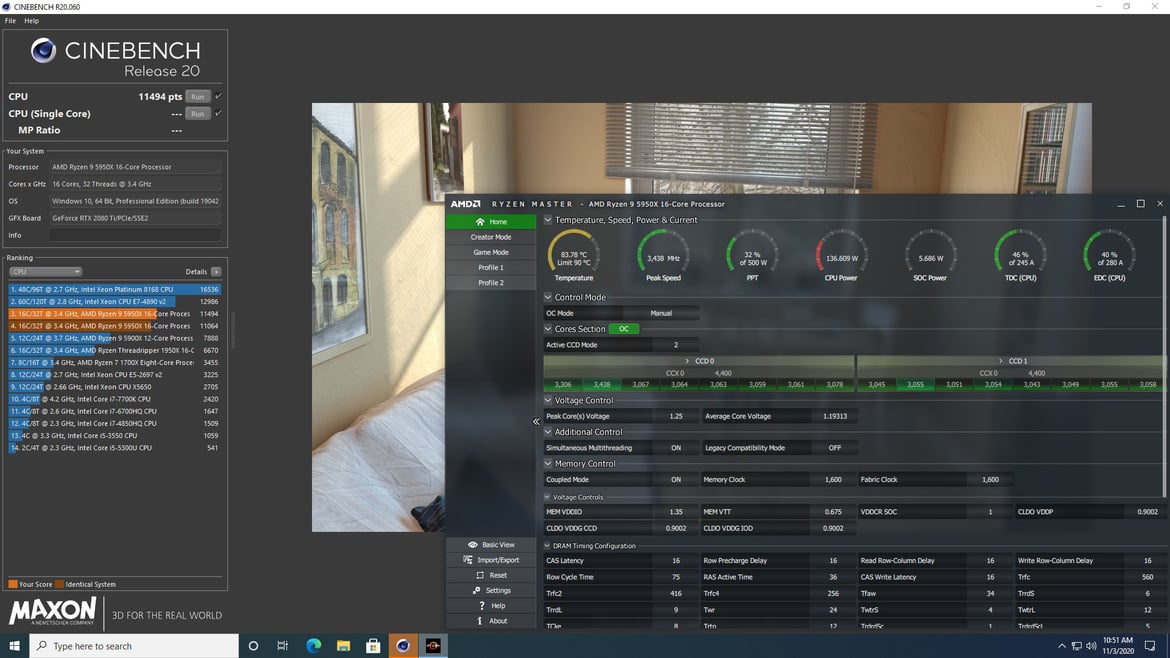This screenshot has width=1170, height=658.
Task: Show hidden system tray icons
Action: click(x=1062, y=646)
